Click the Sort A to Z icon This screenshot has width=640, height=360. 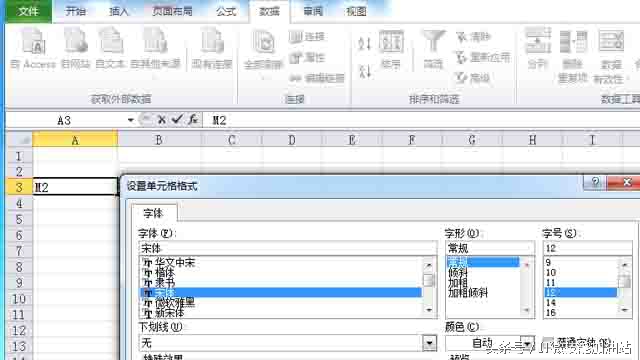pos(364,43)
